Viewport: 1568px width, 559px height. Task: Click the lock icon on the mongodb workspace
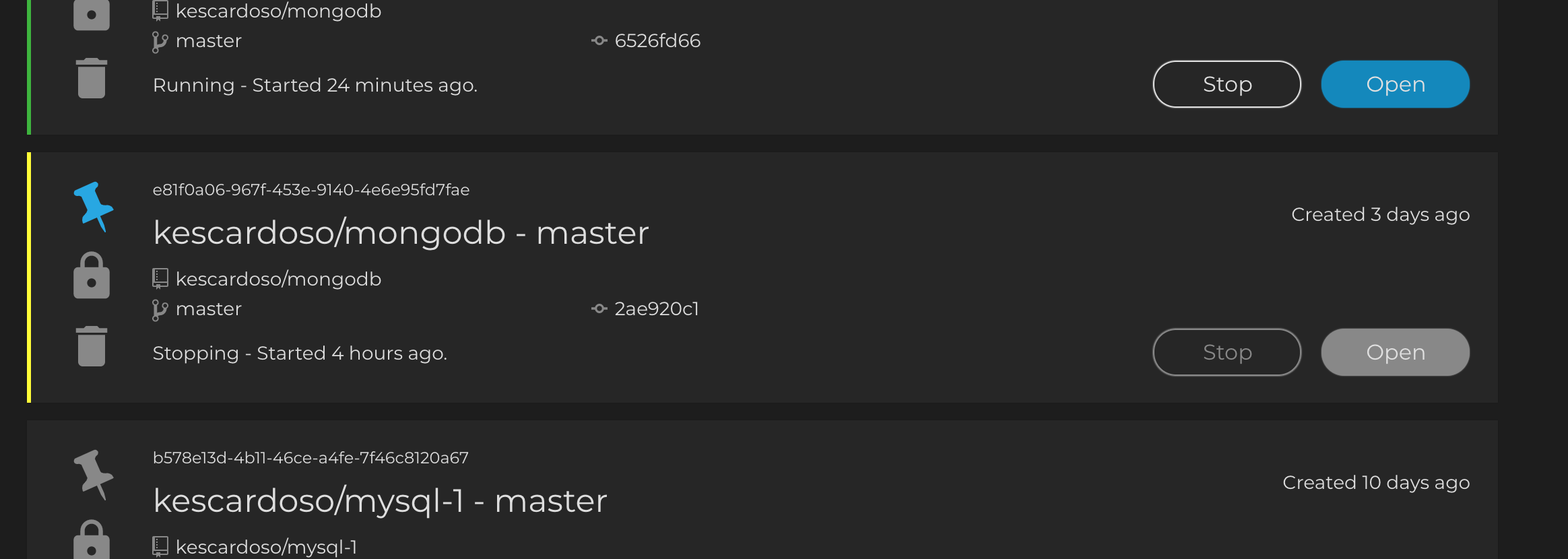[x=92, y=276]
